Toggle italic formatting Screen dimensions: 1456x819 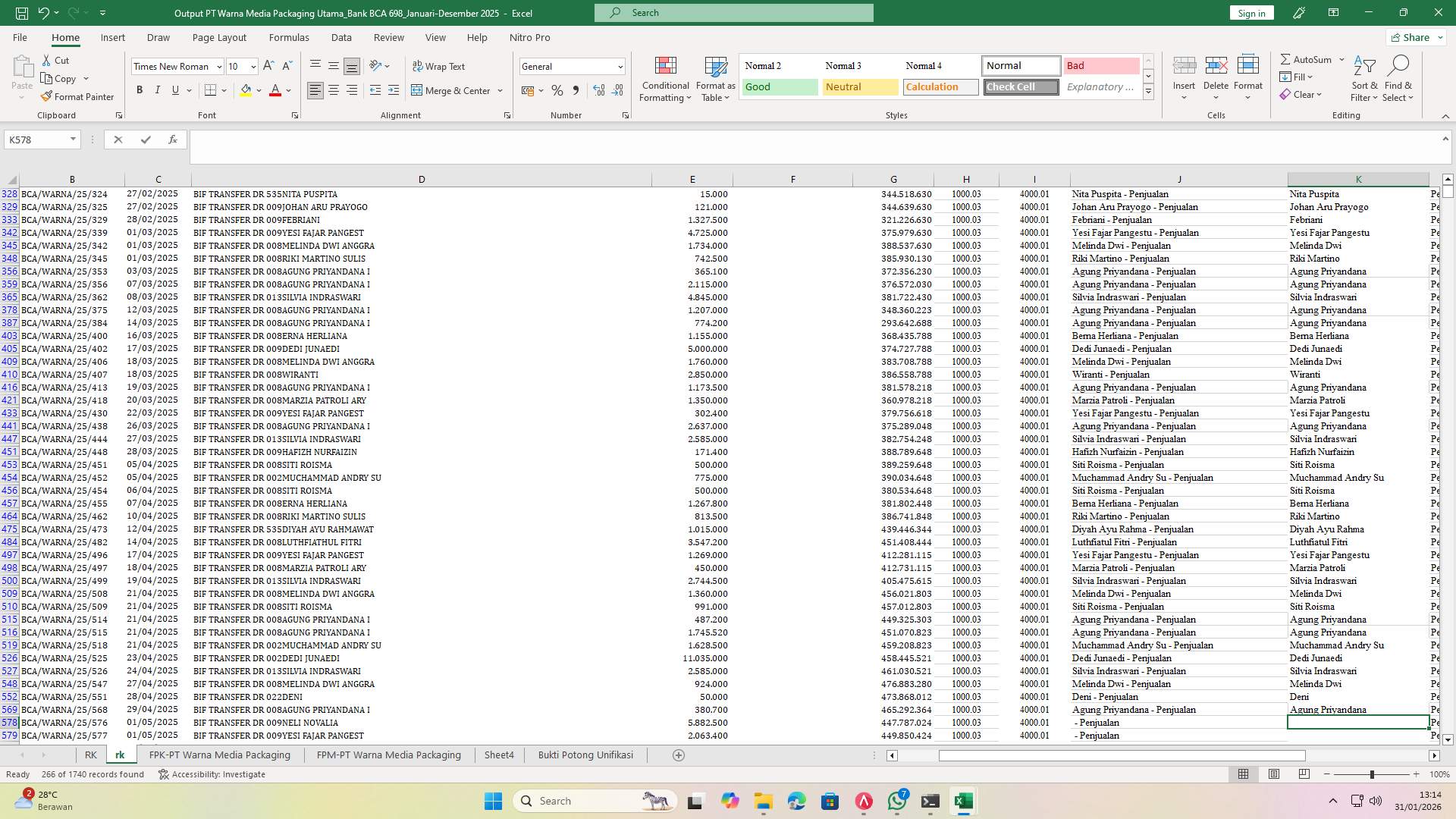pos(158,89)
